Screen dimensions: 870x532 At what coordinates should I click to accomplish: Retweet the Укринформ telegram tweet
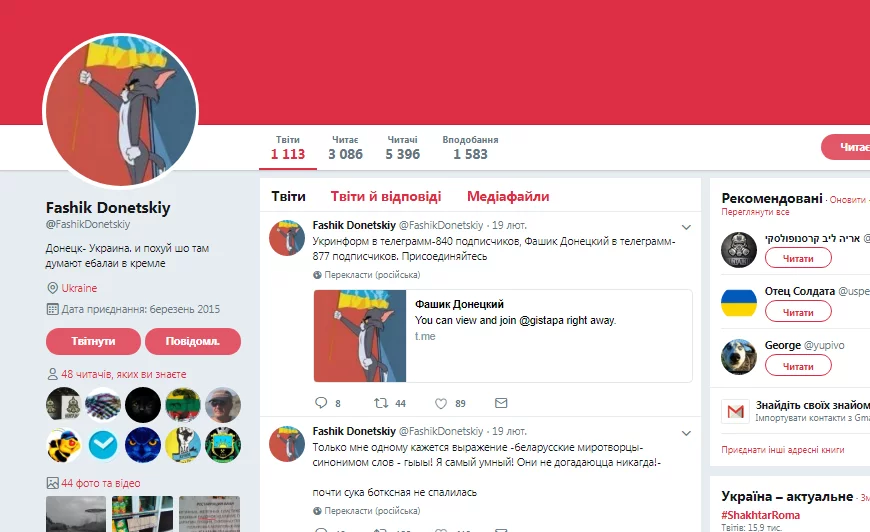[x=381, y=403]
